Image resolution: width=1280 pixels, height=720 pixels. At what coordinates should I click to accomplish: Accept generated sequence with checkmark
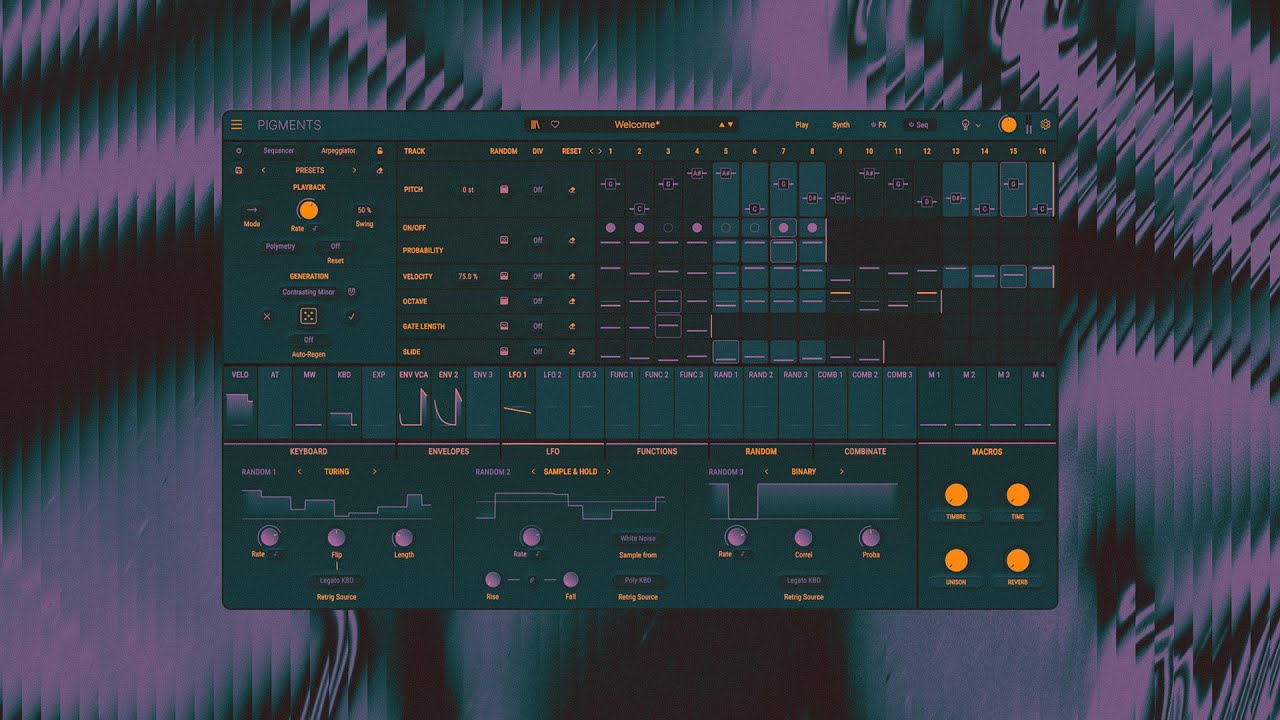click(352, 316)
